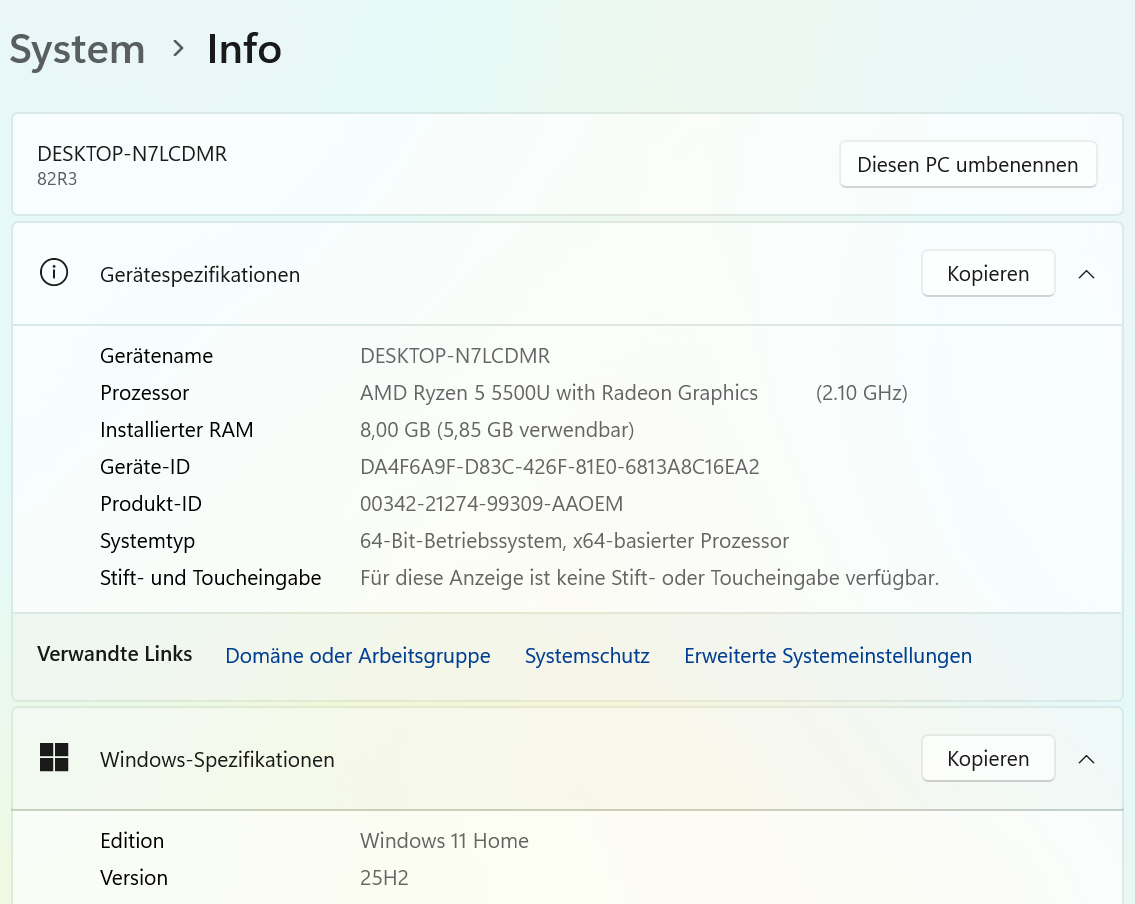Click the Version label
The image size is (1135, 904).
(x=134, y=878)
